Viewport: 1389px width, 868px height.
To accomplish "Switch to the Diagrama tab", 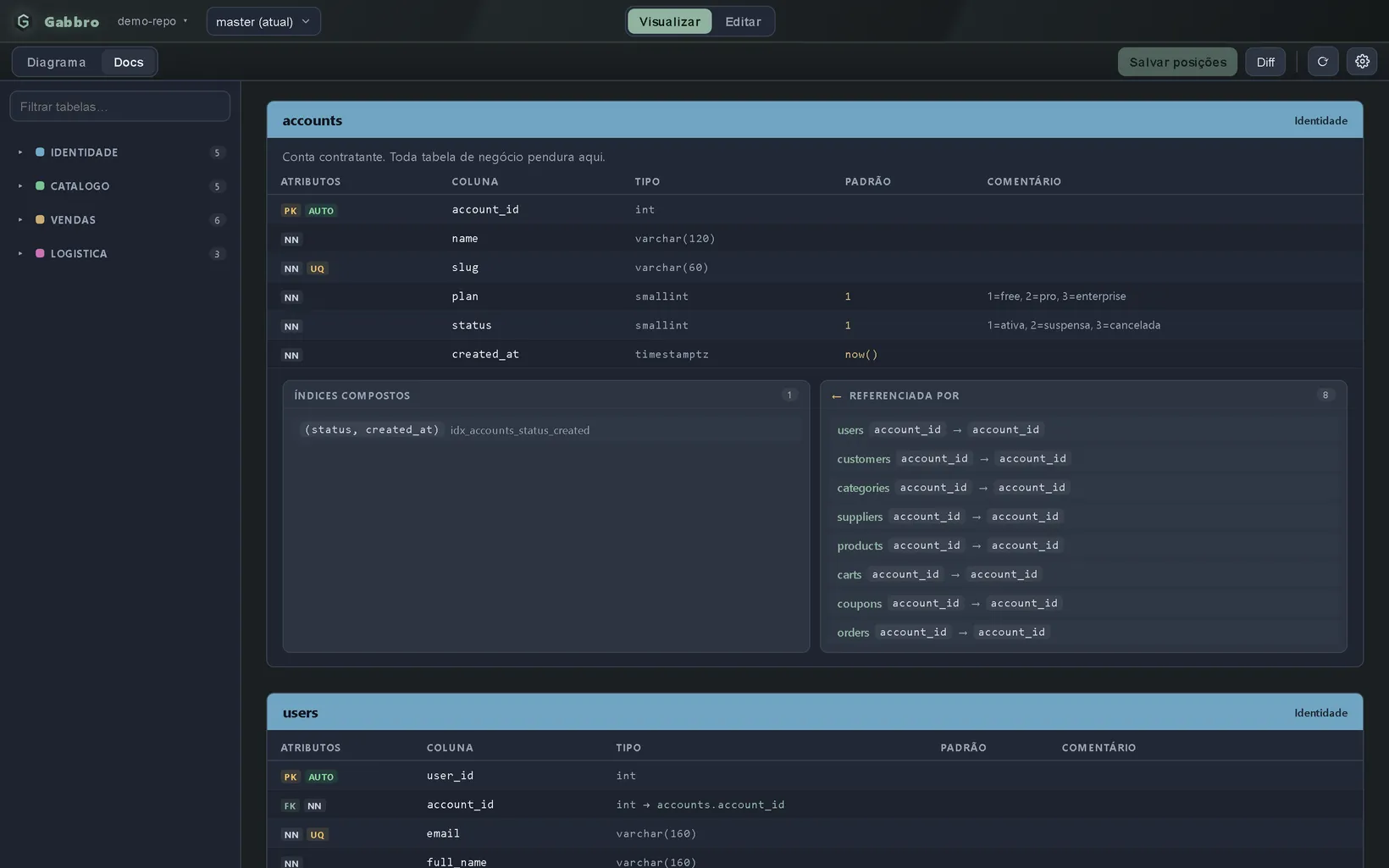I will tap(56, 62).
